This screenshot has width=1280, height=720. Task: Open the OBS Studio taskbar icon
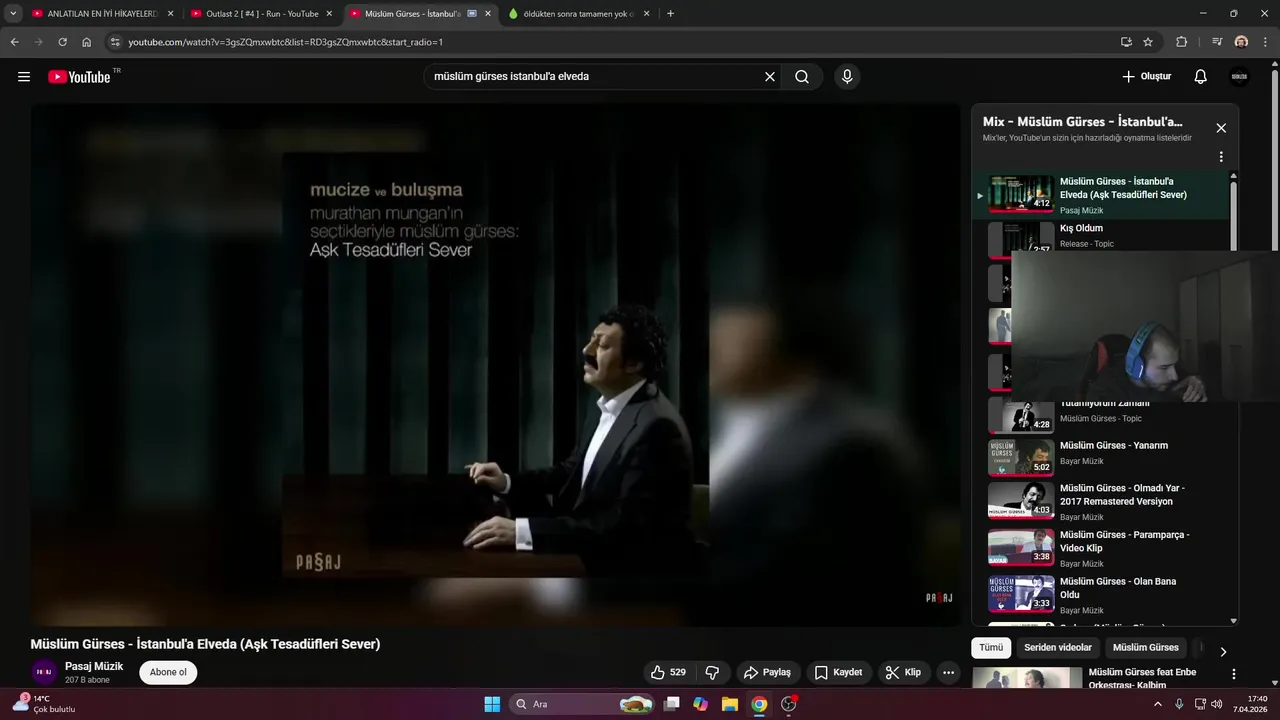(x=789, y=704)
